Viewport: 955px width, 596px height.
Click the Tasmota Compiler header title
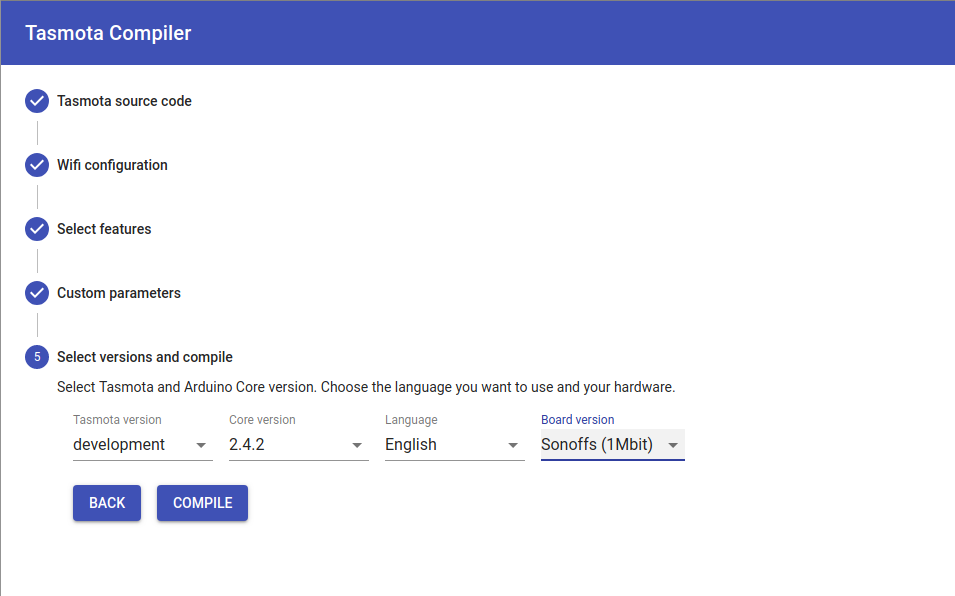coord(108,33)
